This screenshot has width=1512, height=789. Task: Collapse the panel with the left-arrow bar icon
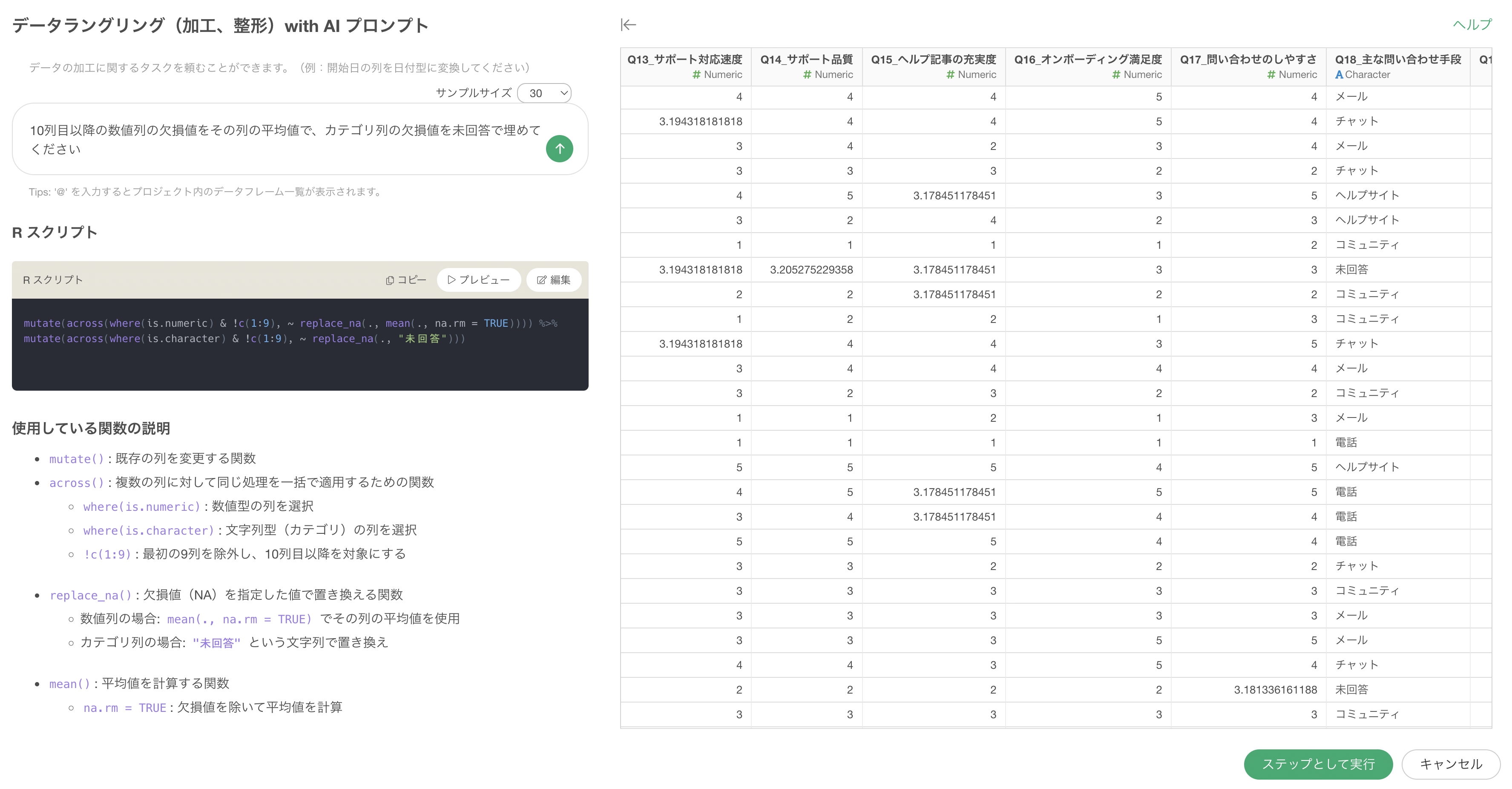pyautogui.click(x=628, y=25)
